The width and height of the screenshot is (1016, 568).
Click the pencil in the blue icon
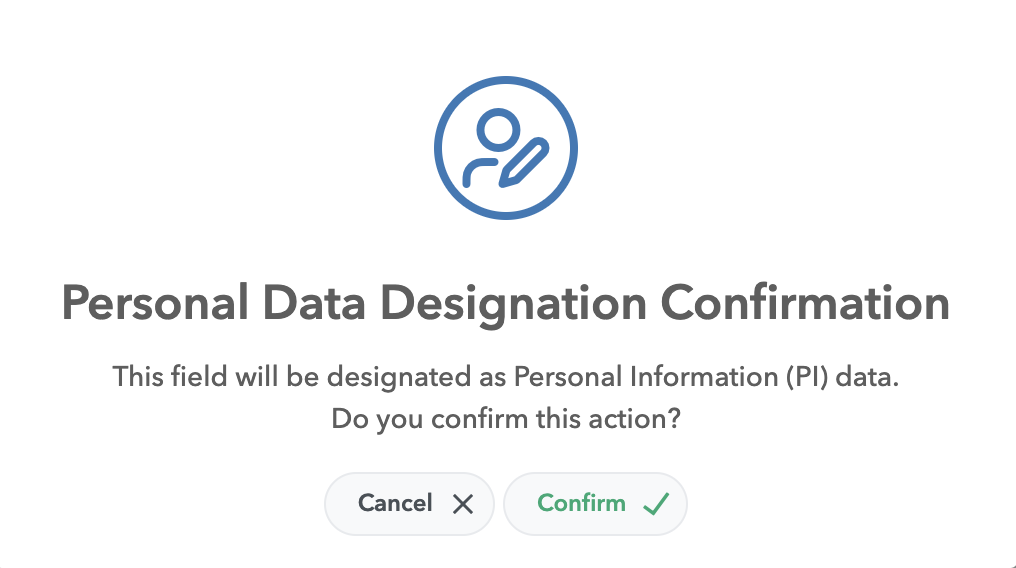(x=524, y=163)
